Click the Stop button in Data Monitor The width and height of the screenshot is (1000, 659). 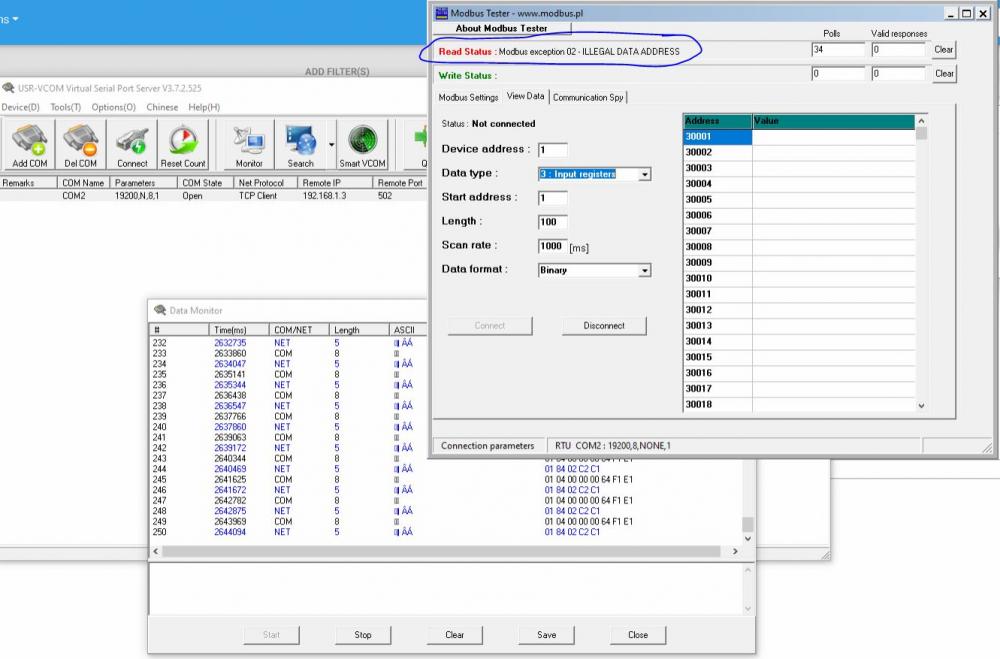coord(363,634)
